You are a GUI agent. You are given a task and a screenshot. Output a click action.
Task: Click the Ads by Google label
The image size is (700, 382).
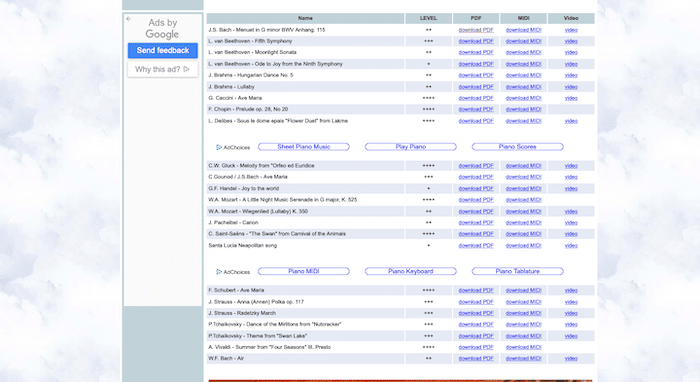coord(162,28)
